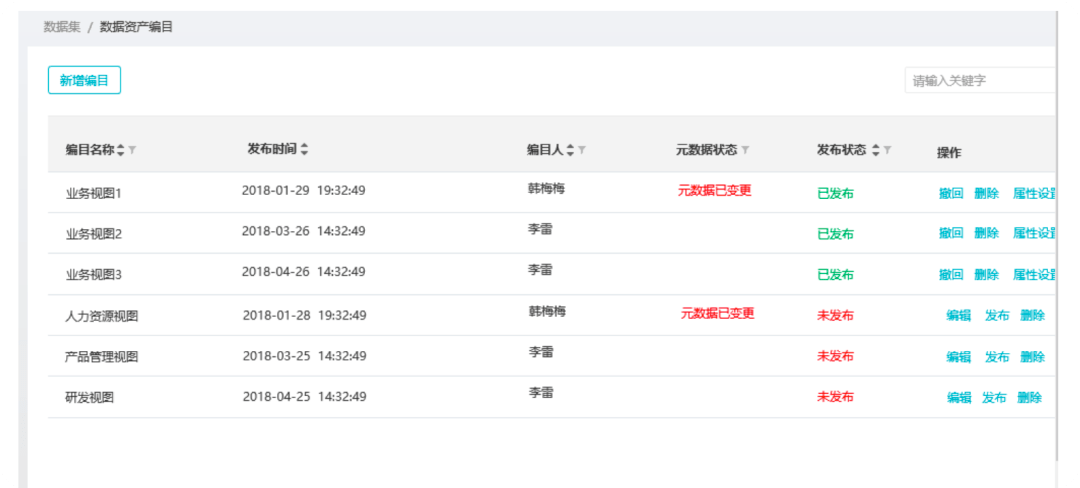
Task: Sort the 发布状态 column
Action: point(876,150)
